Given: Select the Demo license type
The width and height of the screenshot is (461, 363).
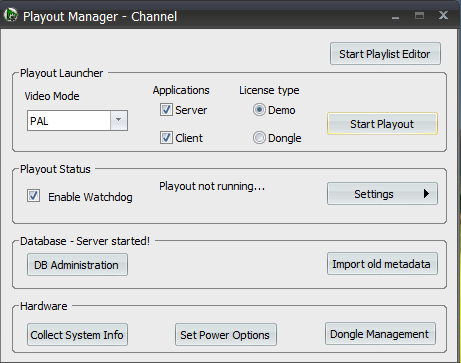Looking at the screenshot, I should (x=259, y=110).
